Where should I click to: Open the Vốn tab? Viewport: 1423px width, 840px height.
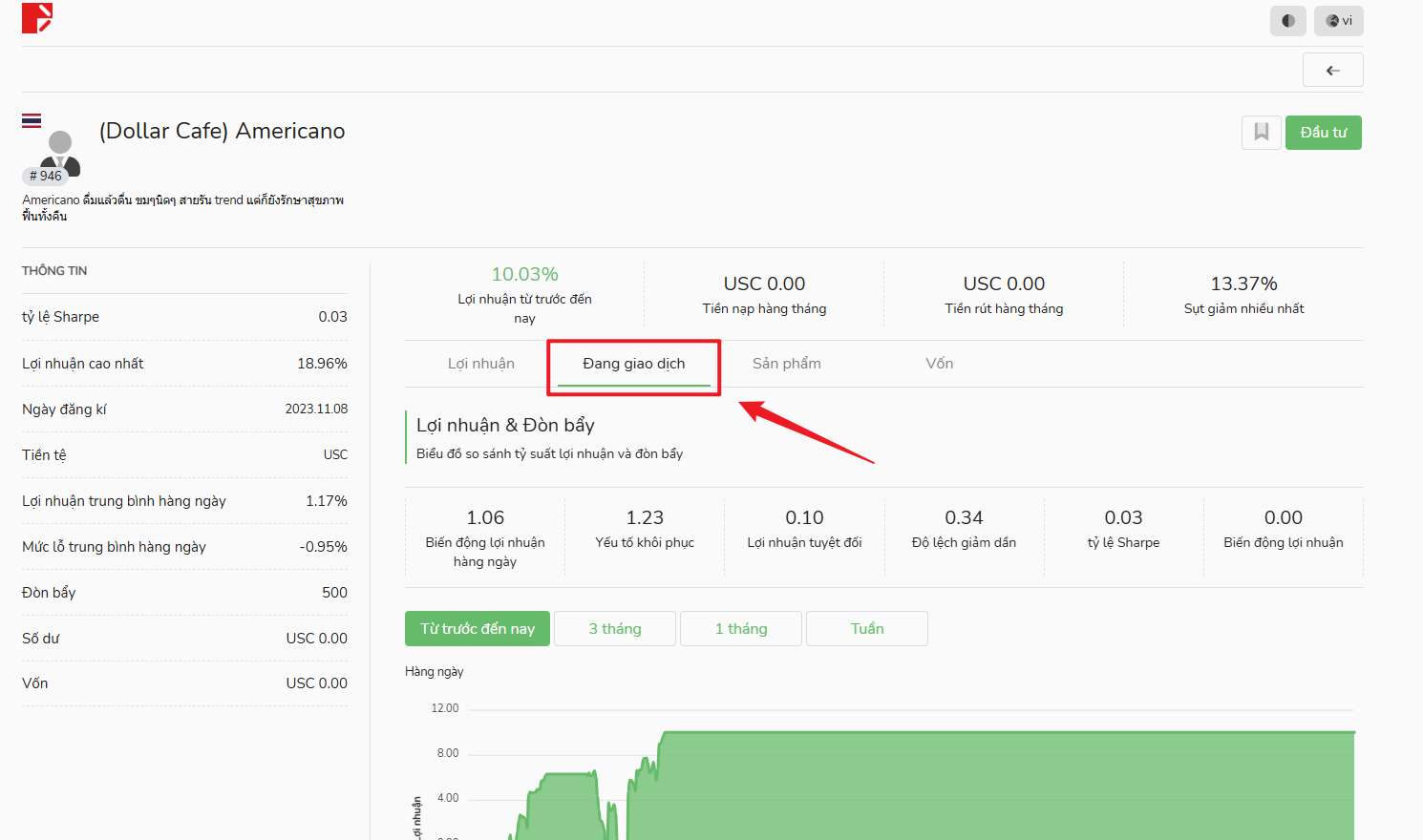pos(940,364)
